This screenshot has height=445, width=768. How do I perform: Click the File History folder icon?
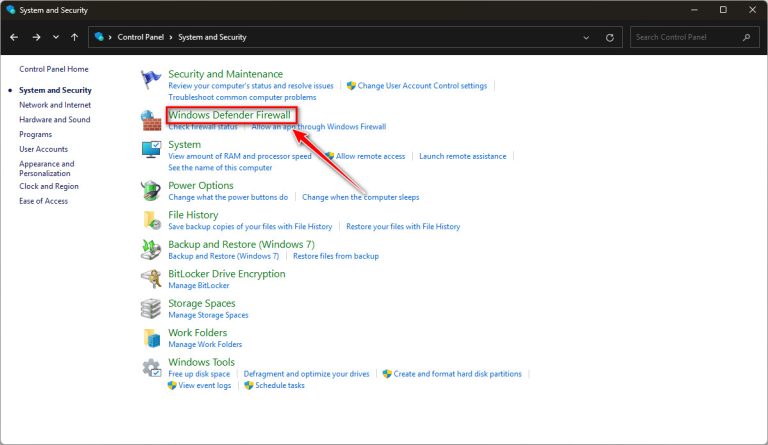pyautogui.click(x=151, y=220)
